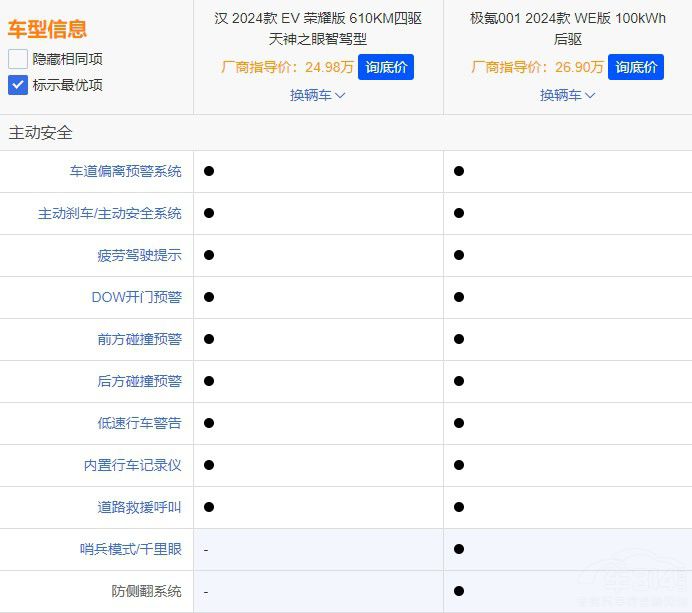This screenshot has width=692, height=613.
Task: Select 低速行车警告 row label
Action: click(140, 423)
